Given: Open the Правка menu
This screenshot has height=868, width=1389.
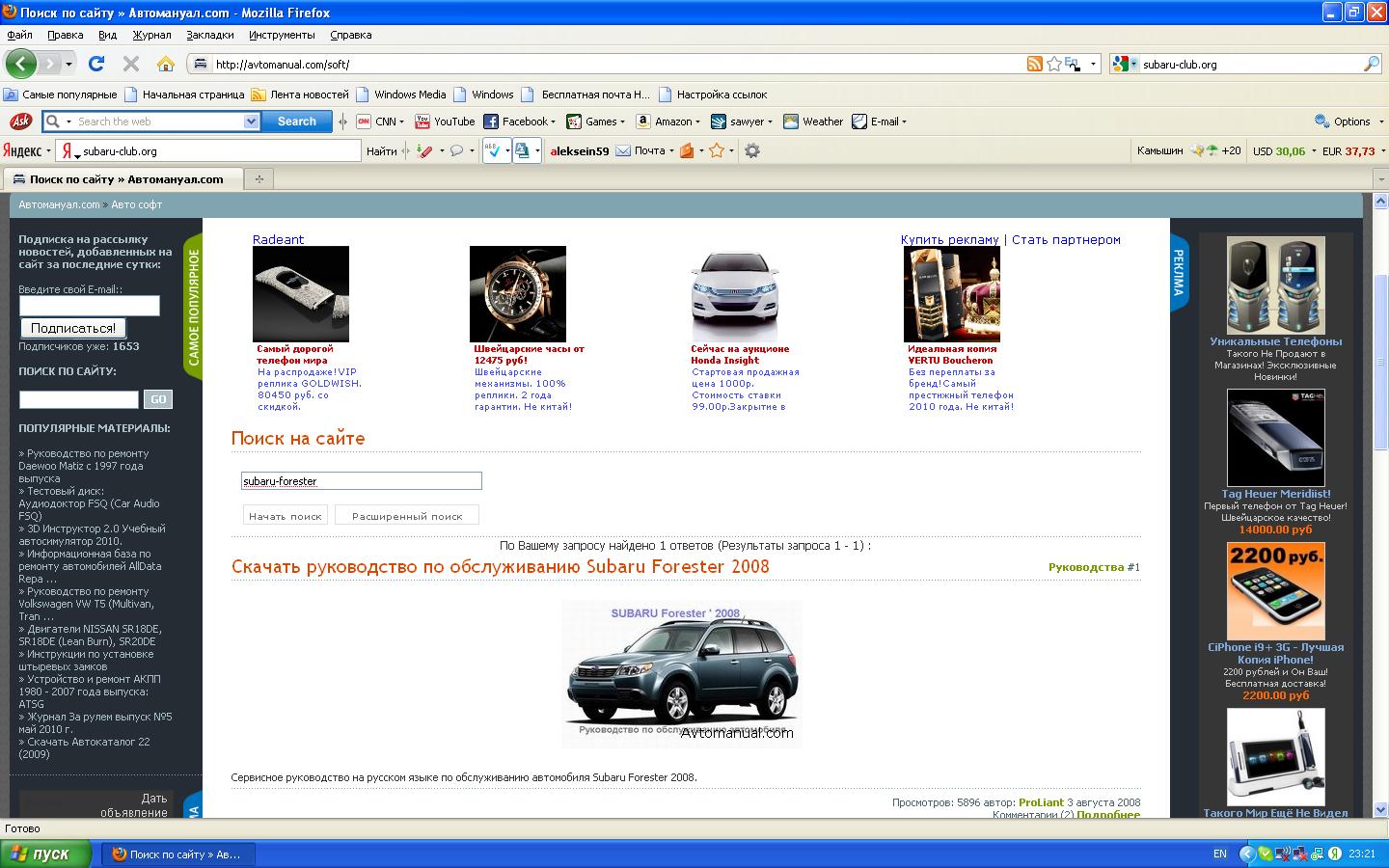Looking at the screenshot, I should (65, 35).
